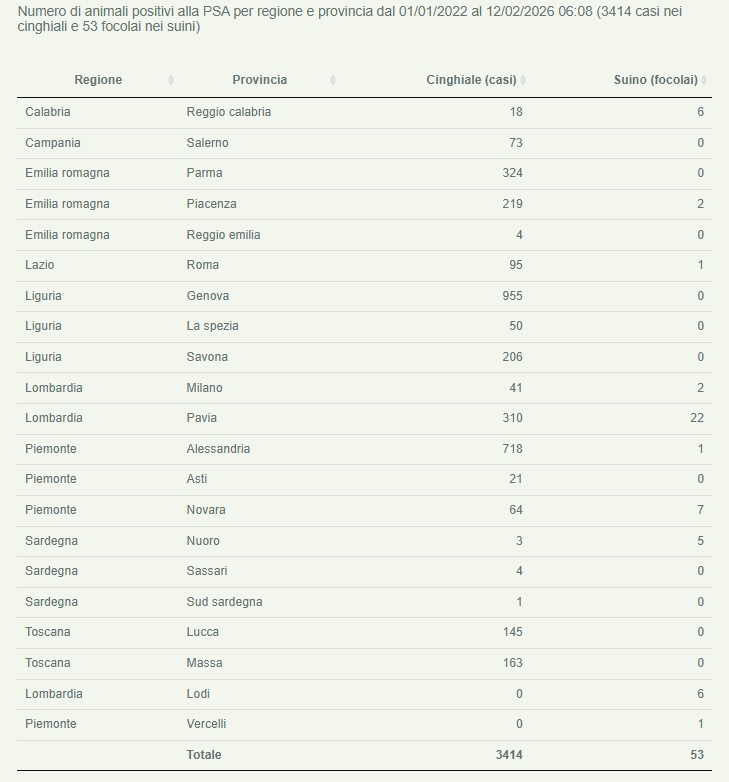Sort by Suino (focolai) column header
The image size is (729, 782).
[x=655, y=80]
